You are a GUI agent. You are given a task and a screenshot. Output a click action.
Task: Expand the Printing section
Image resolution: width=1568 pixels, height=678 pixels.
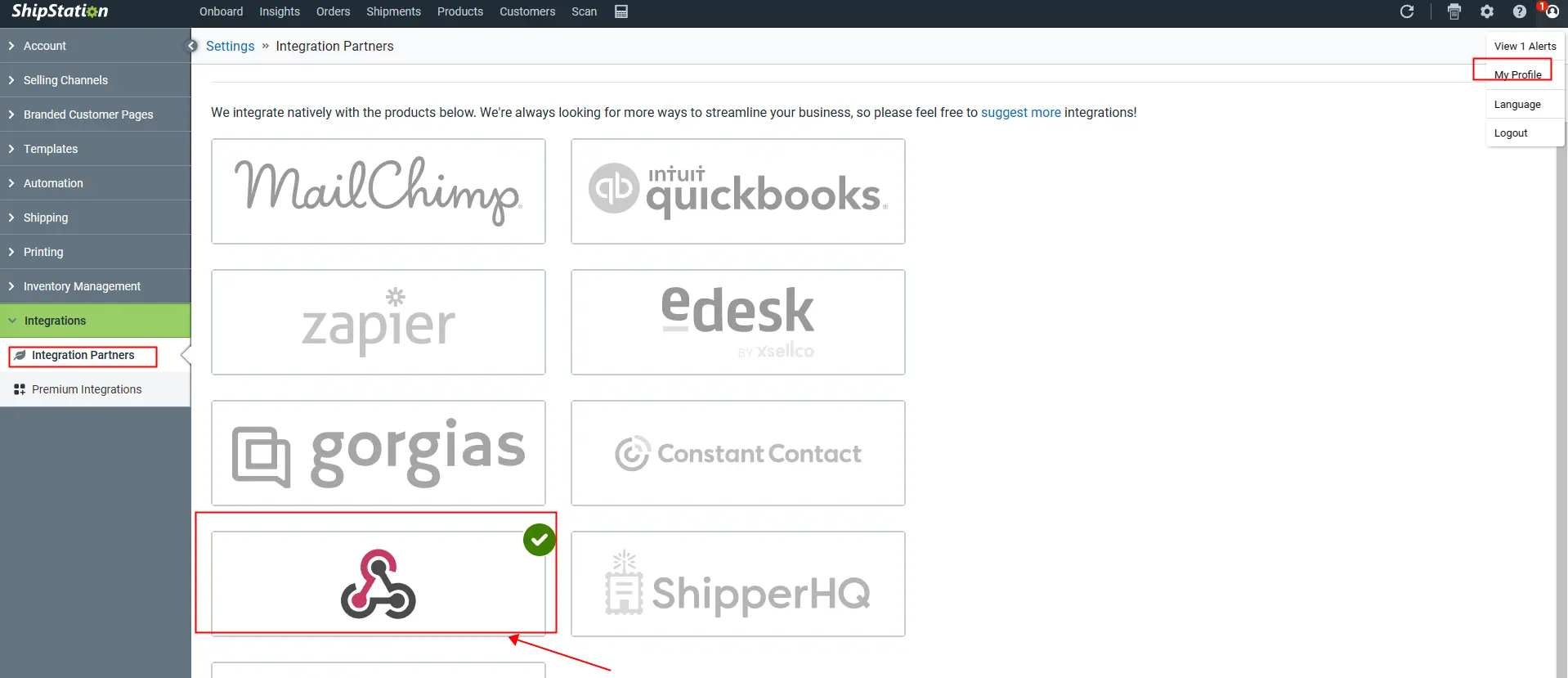click(x=95, y=252)
